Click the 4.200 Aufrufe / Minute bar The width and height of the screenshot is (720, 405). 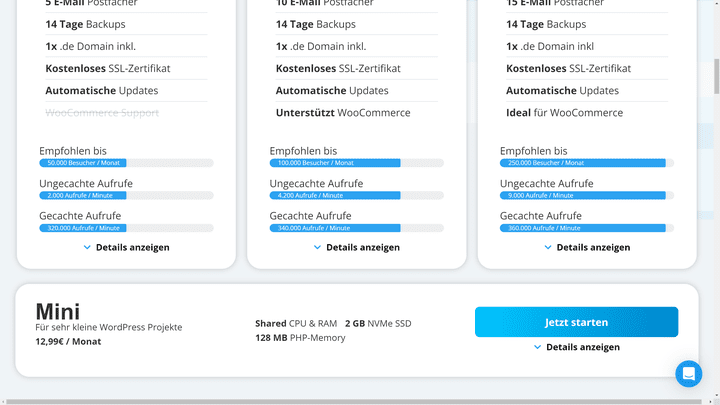tap(357, 196)
